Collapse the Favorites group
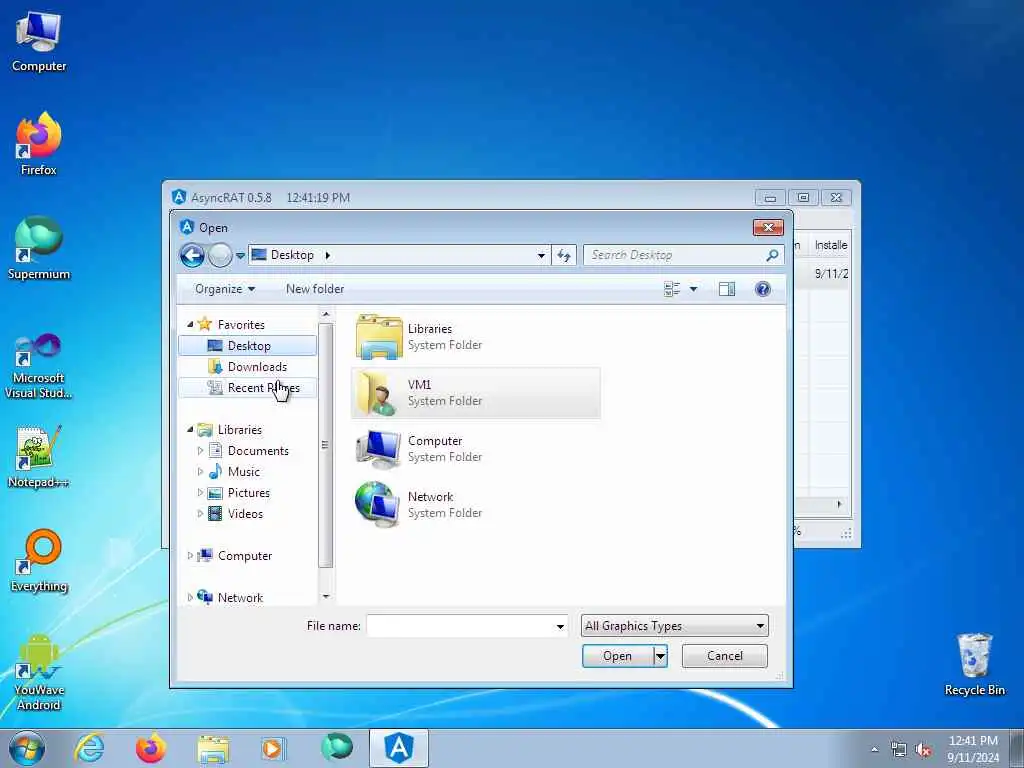Screen dimensions: 1024x768 tap(190, 325)
